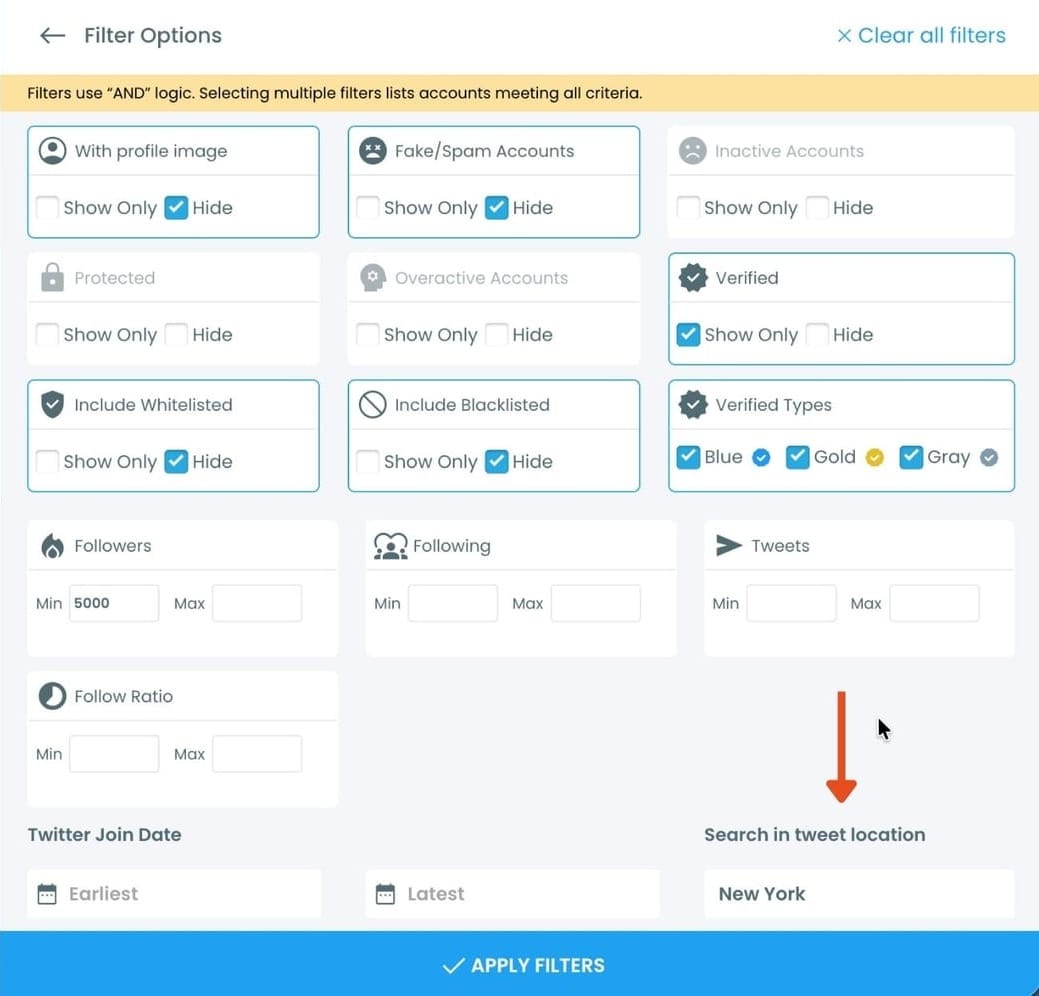The width and height of the screenshot is (1039, 996).
Task: Click the Protected padlock icon
Action: [x=53, y=277]
